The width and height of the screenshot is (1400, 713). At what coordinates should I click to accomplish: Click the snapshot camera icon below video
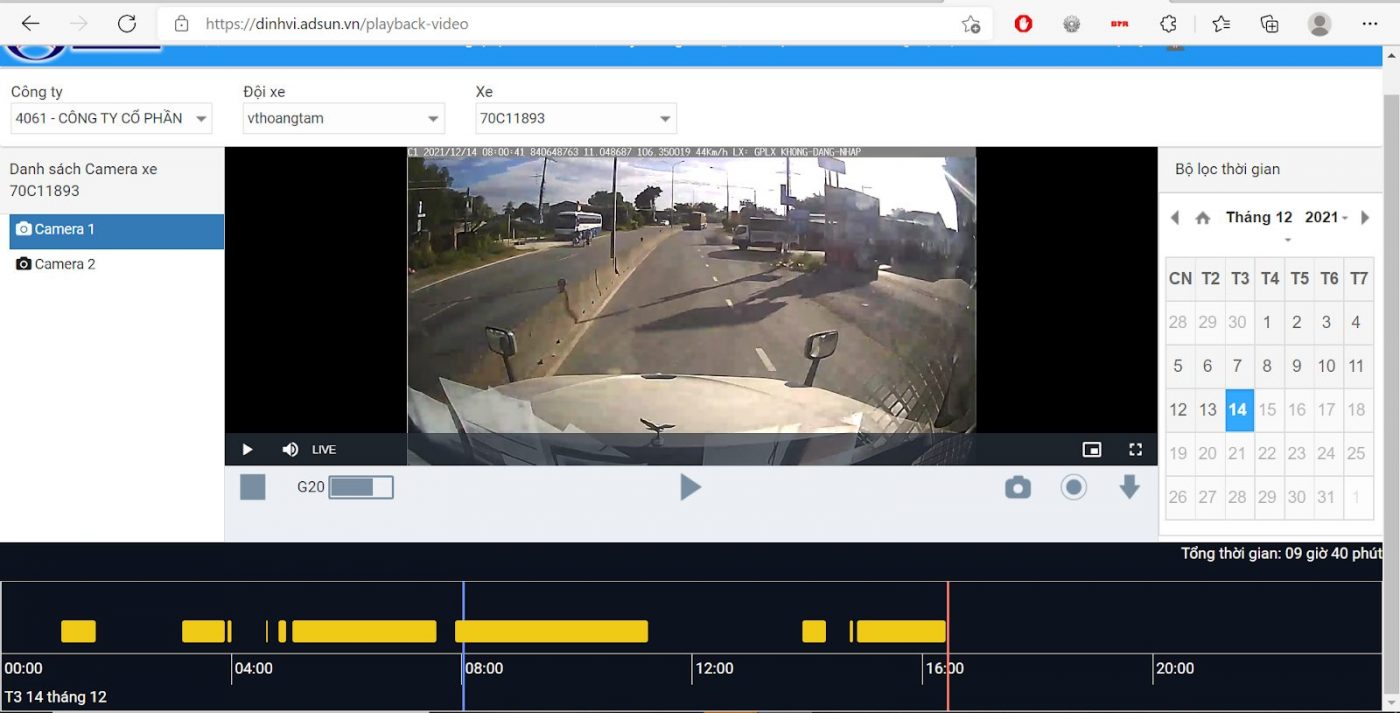point(1017,487)
